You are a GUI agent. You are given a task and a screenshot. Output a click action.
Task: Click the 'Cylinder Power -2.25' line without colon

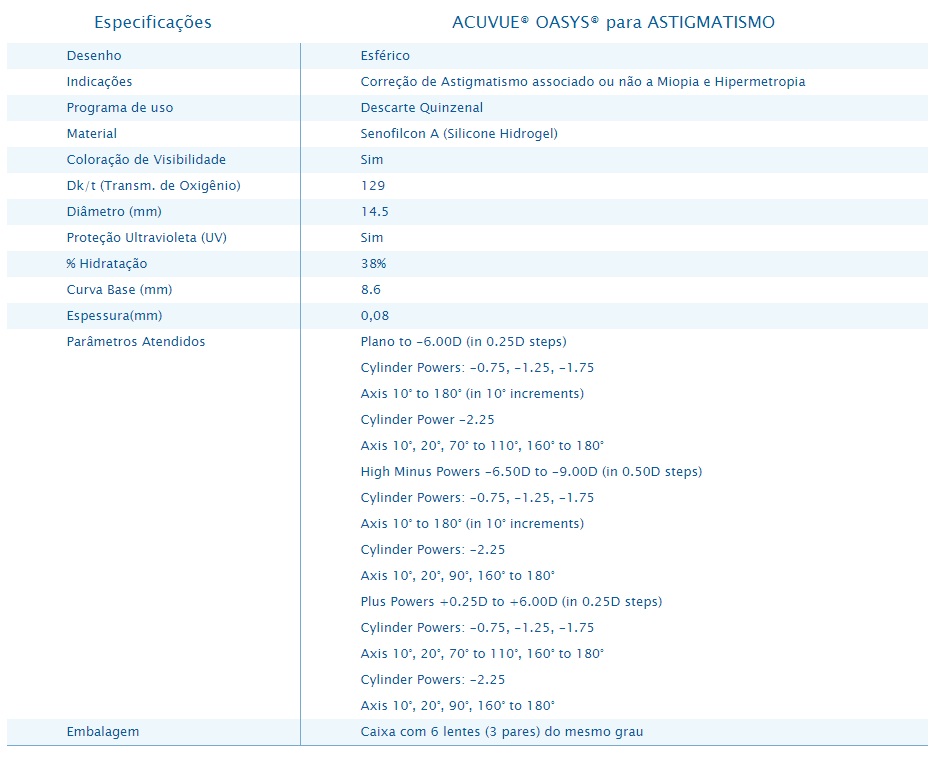click(x=428, y=420)
